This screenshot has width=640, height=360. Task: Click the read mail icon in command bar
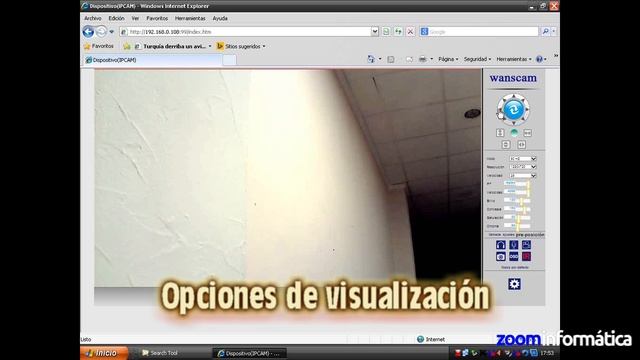tap(409, 59)
